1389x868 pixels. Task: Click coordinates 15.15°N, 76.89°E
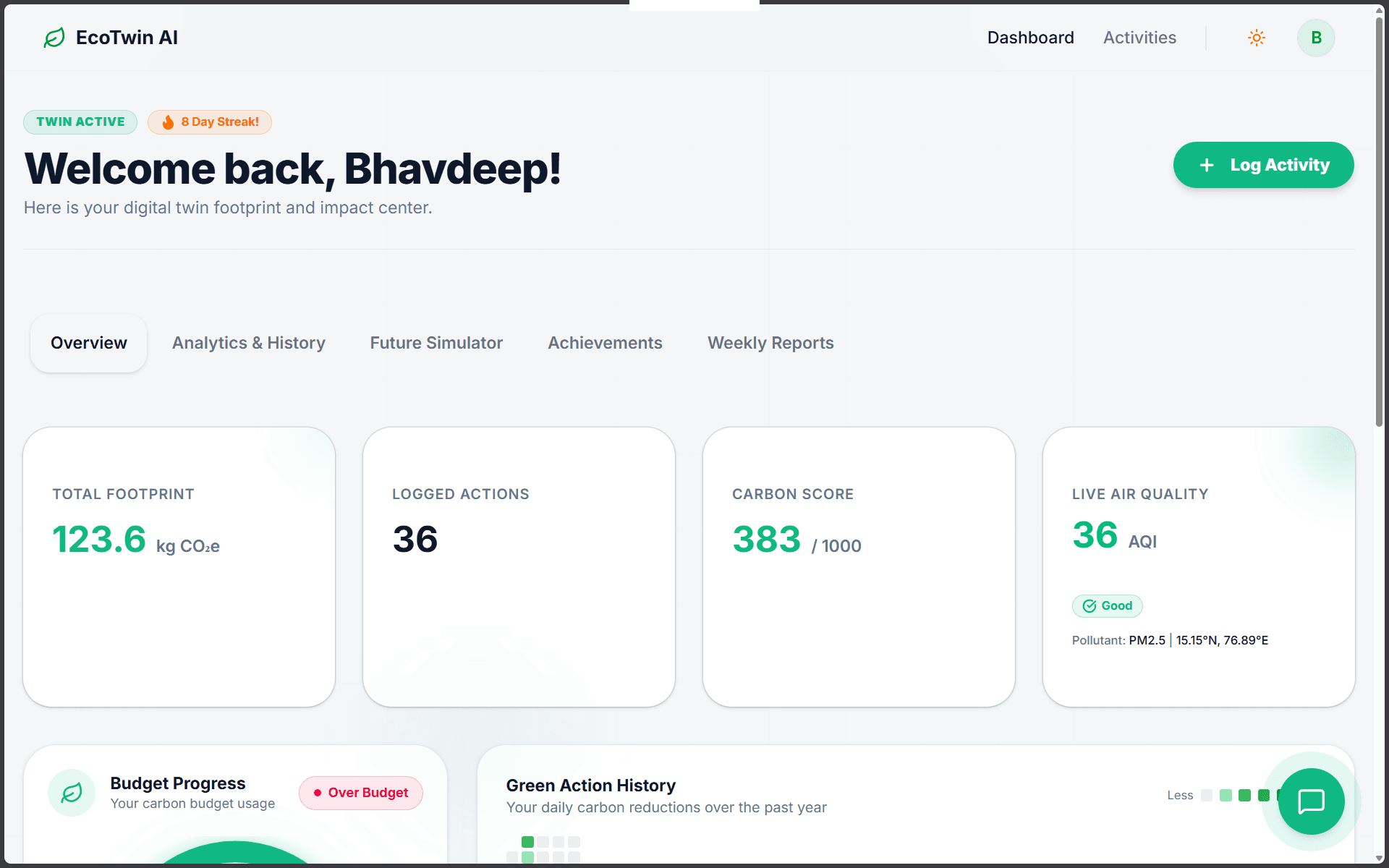(x=1222, y=640)
